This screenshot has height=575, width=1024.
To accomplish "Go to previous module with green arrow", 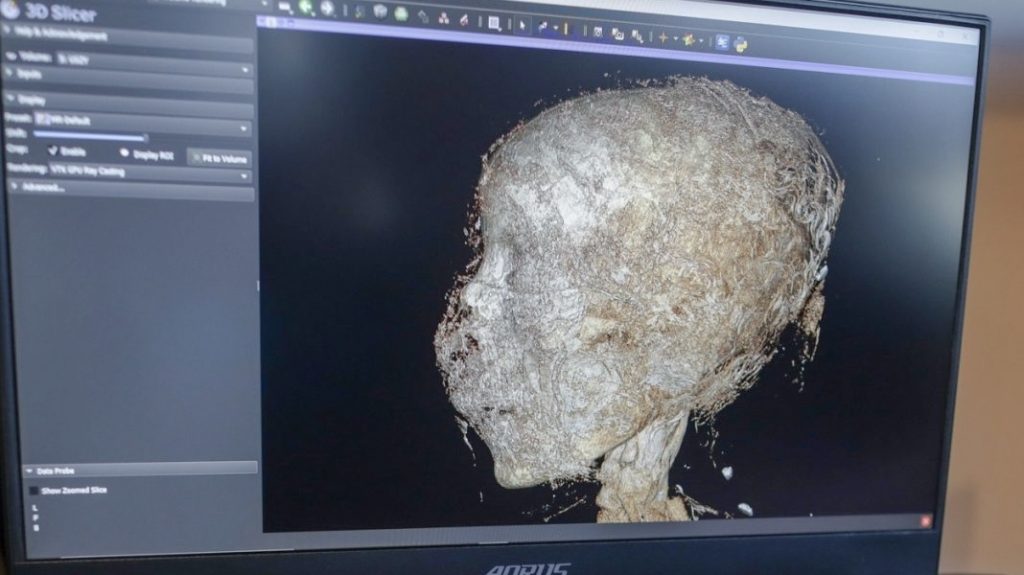I will coord(306,8).
